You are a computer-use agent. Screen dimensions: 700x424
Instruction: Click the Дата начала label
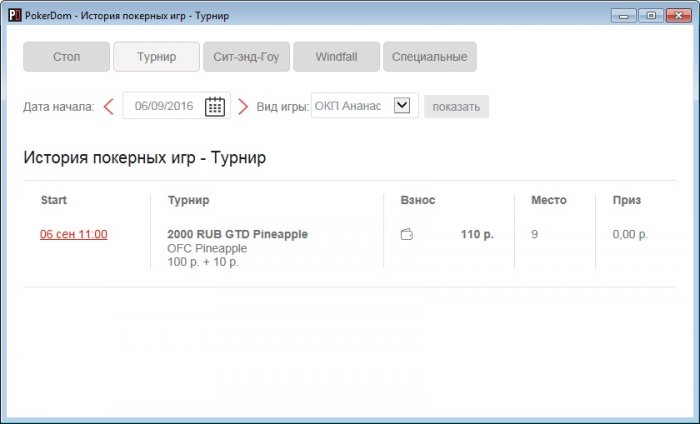(x=59, y=107)
